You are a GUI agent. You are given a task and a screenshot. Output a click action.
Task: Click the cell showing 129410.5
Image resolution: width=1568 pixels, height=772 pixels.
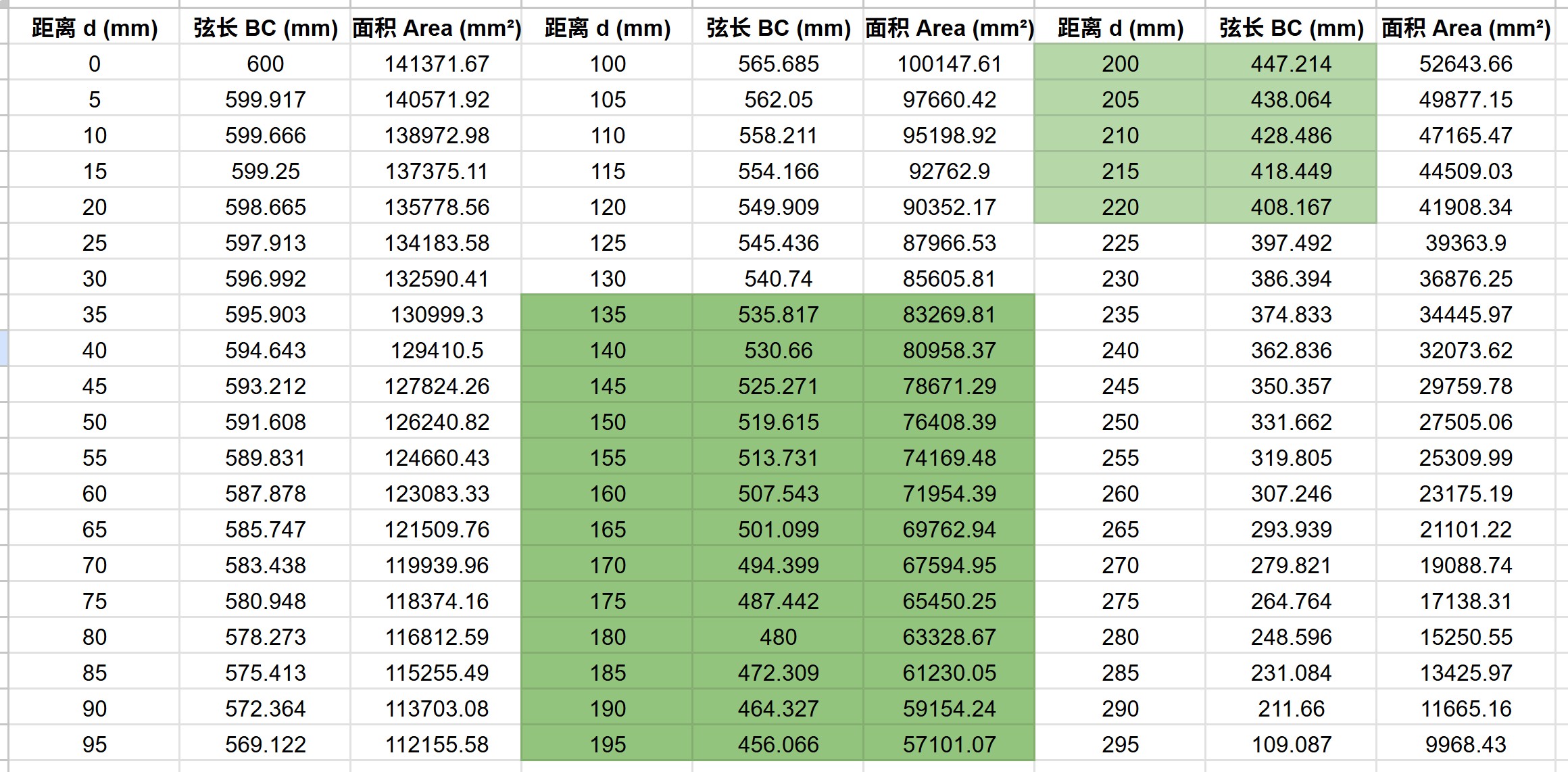point(437,350)
